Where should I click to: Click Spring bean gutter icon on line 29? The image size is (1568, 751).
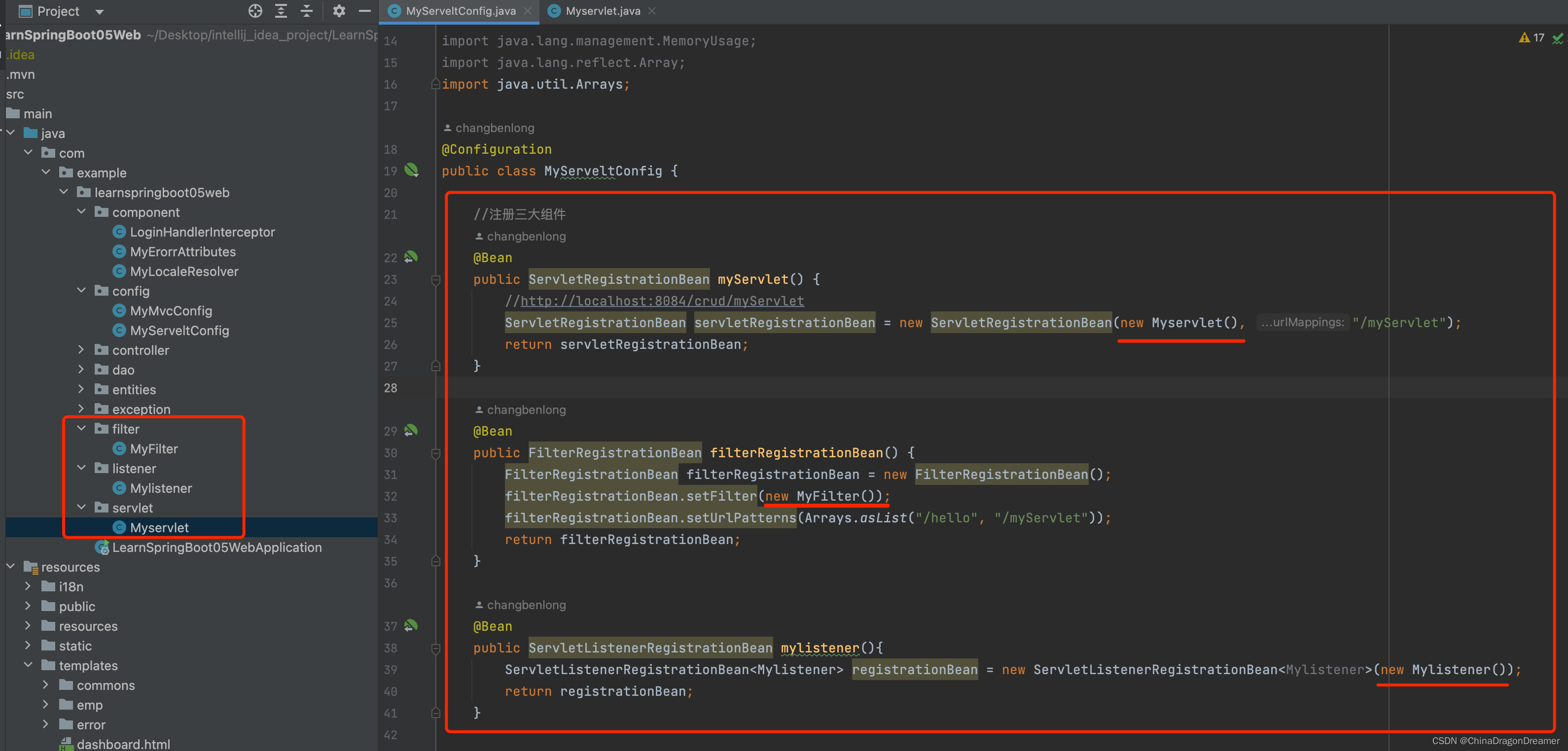412,431
